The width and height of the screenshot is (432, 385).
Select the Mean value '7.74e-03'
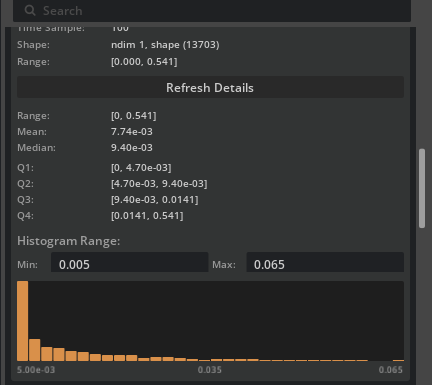(132, 132)
